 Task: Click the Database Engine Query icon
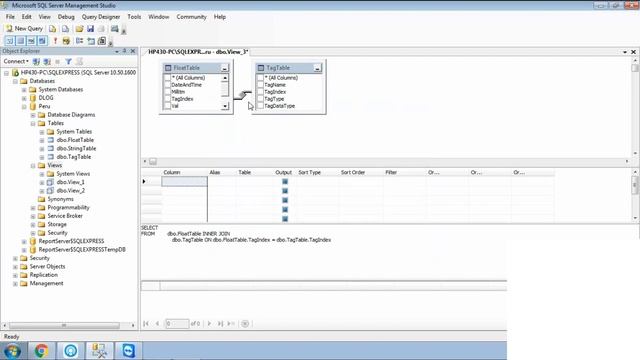(52, 29)
